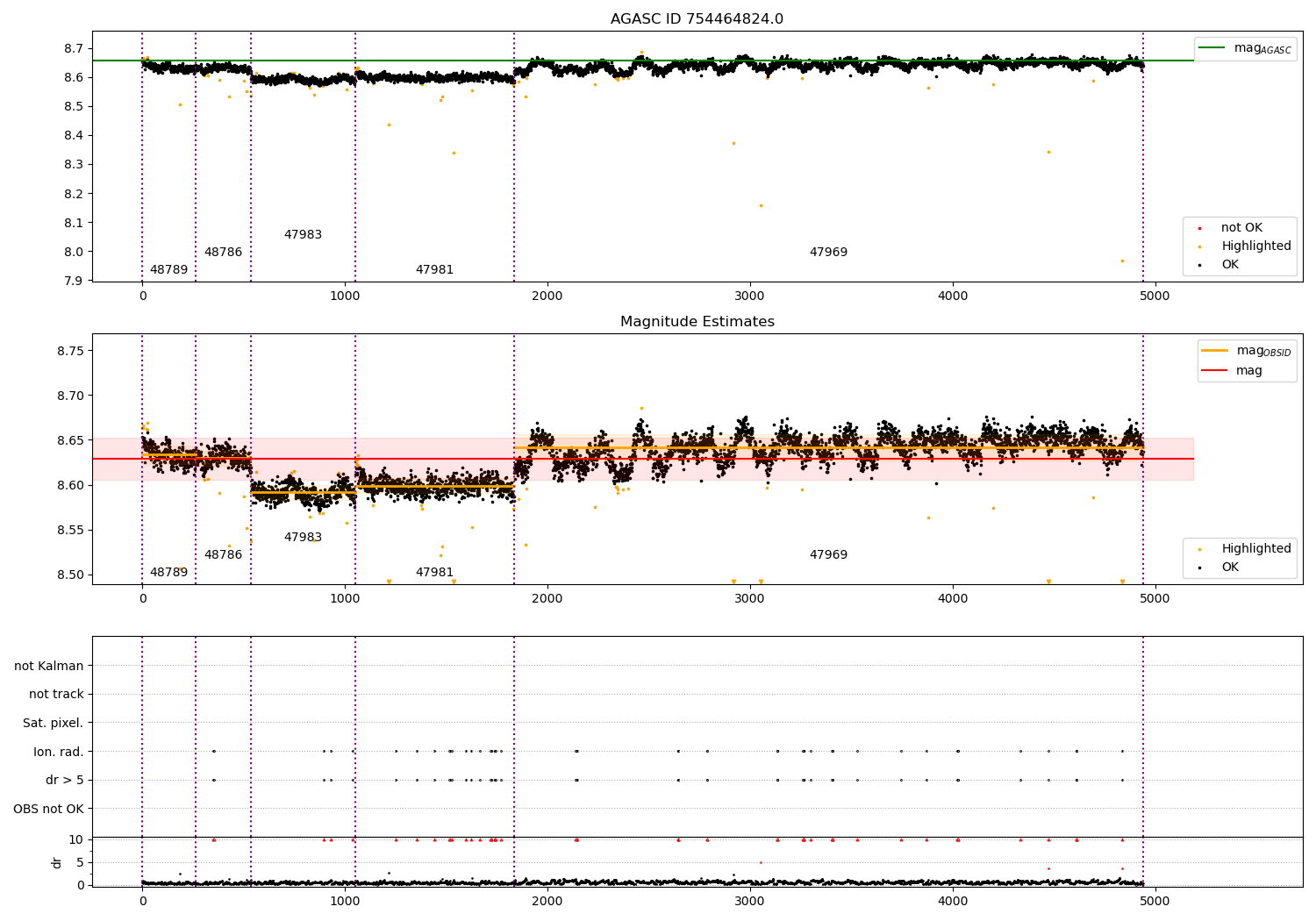Click the 8.75 tick on the middle plot y-axis

pyautogui.click(x=70, y=351)
